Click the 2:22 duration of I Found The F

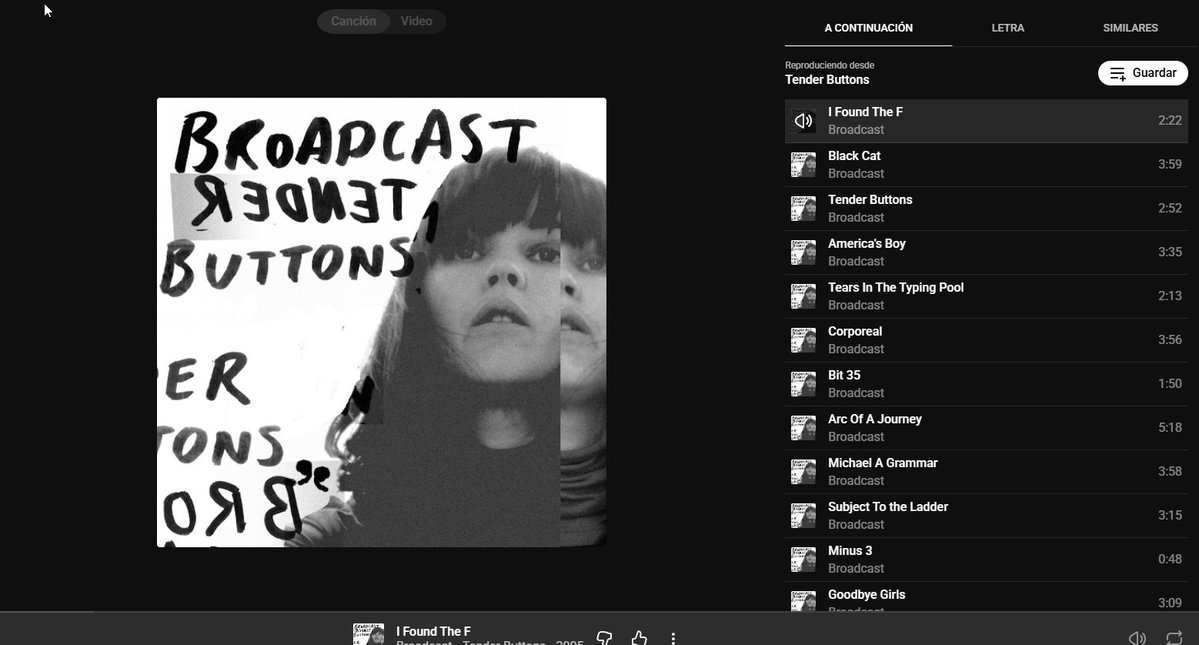coord(1169,121)
